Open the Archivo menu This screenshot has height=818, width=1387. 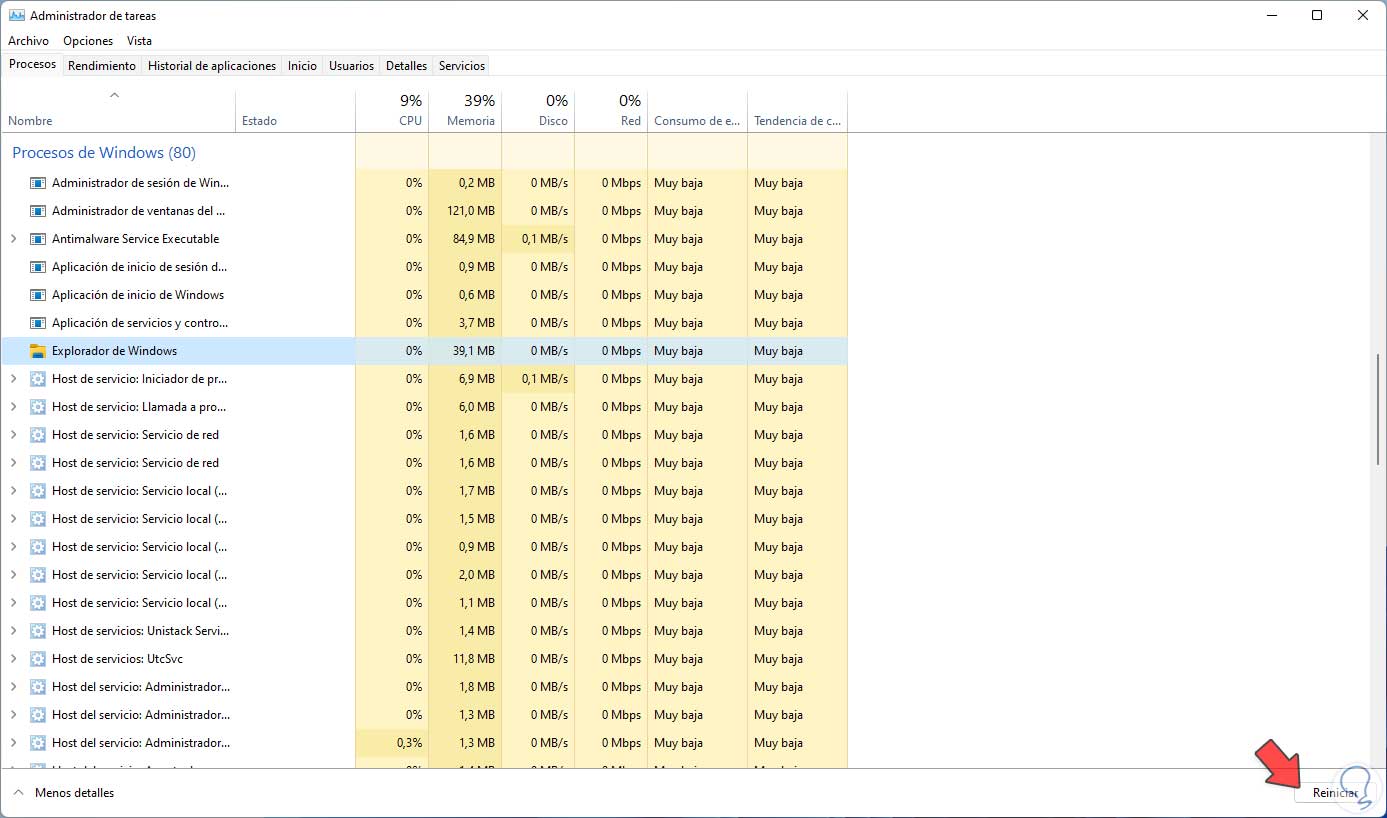click(x=29, y=41)
